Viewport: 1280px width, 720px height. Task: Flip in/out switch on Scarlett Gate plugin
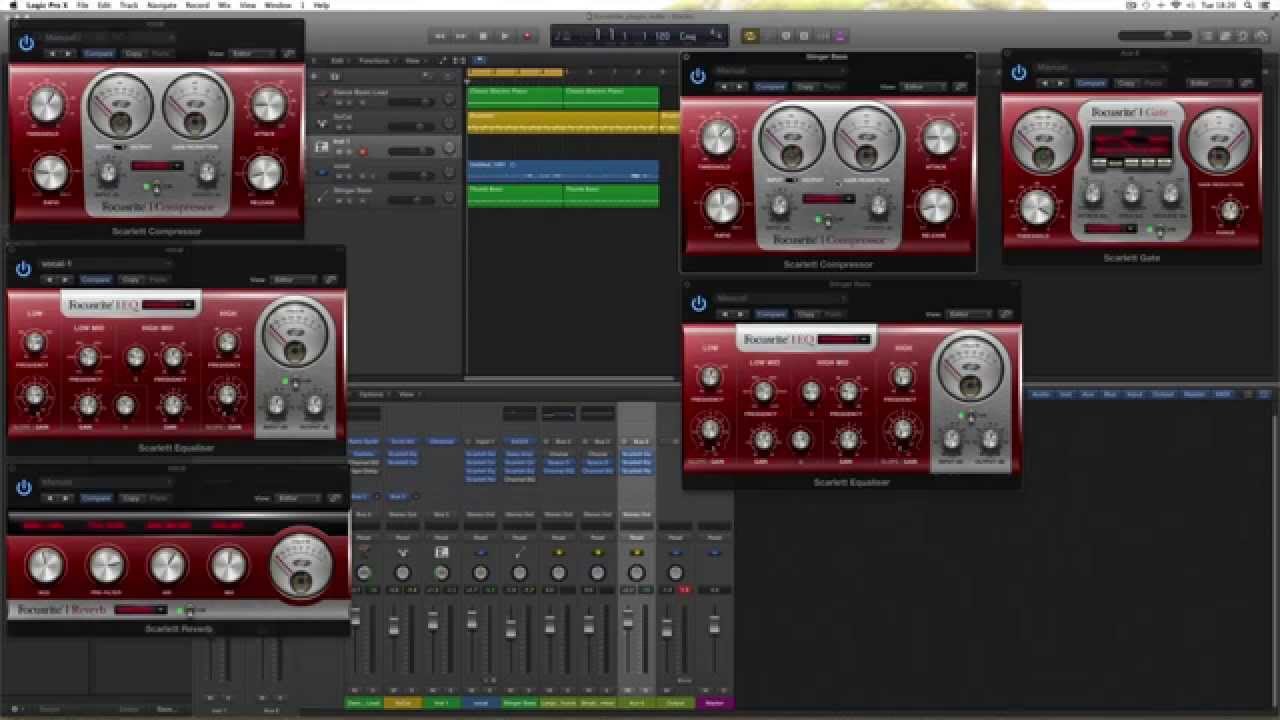[1159, 230]
